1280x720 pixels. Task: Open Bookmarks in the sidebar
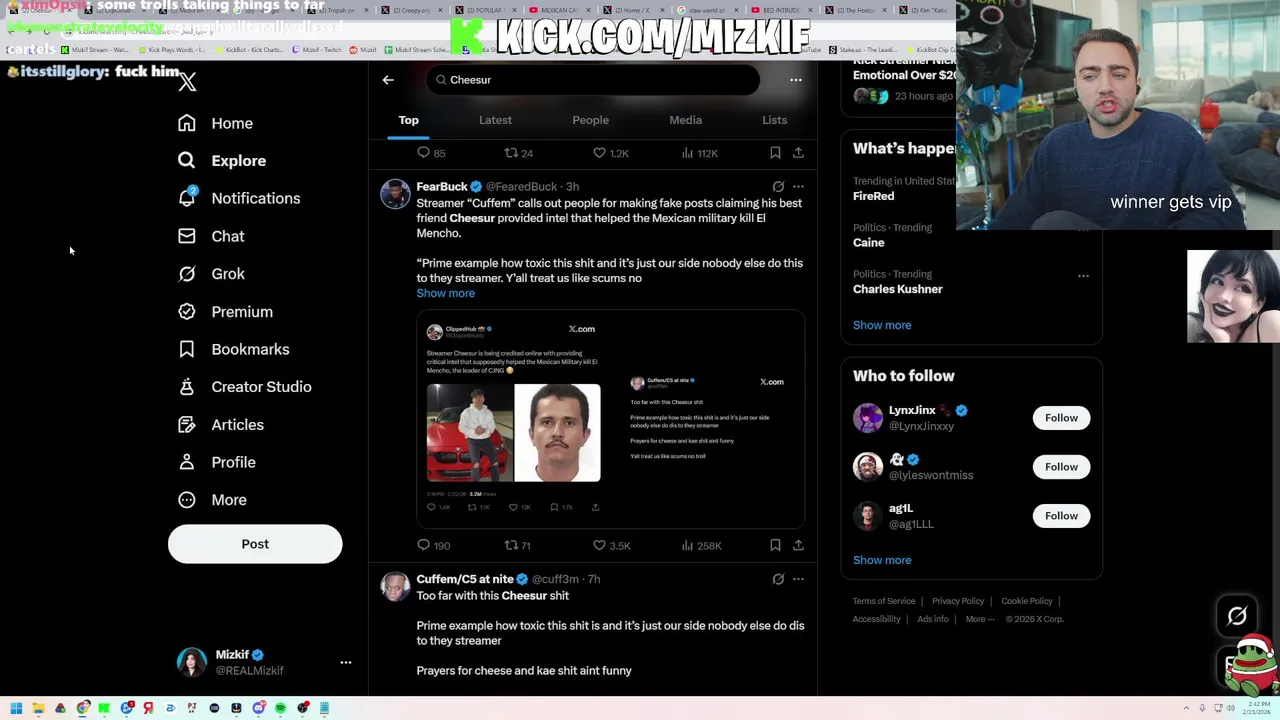click(233, 349)
